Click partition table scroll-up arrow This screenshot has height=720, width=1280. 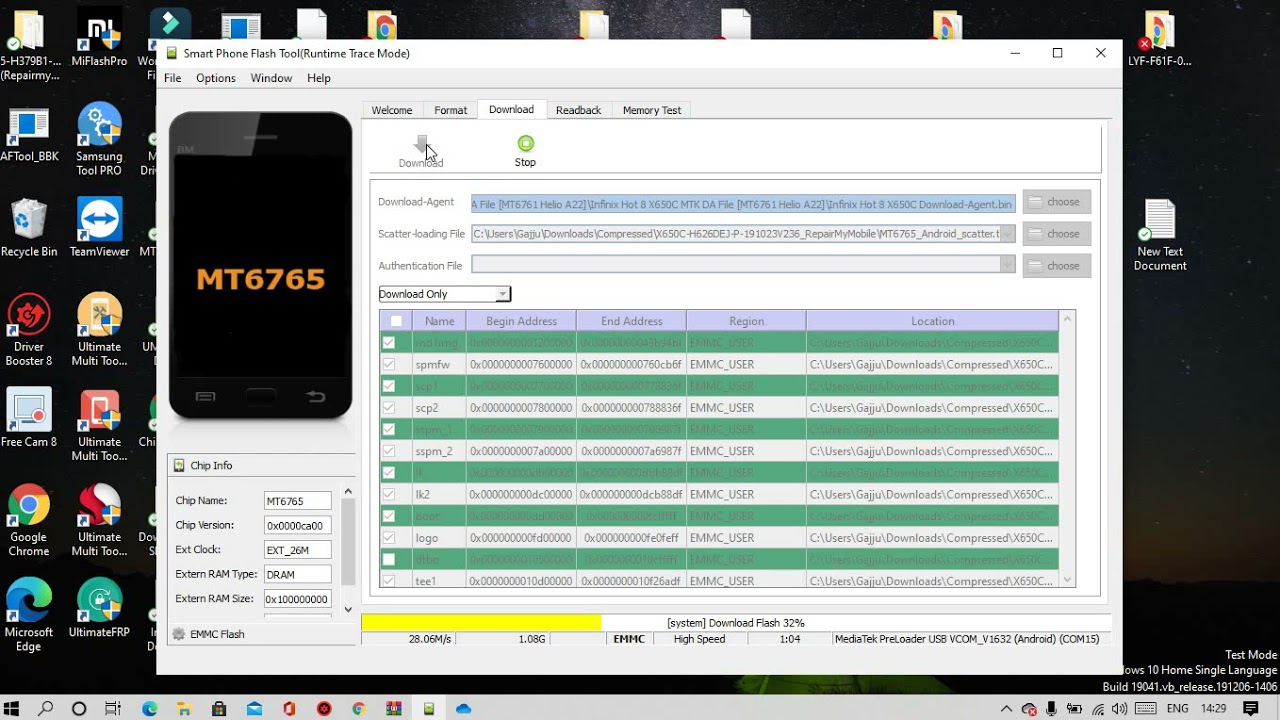point(1067,319)
